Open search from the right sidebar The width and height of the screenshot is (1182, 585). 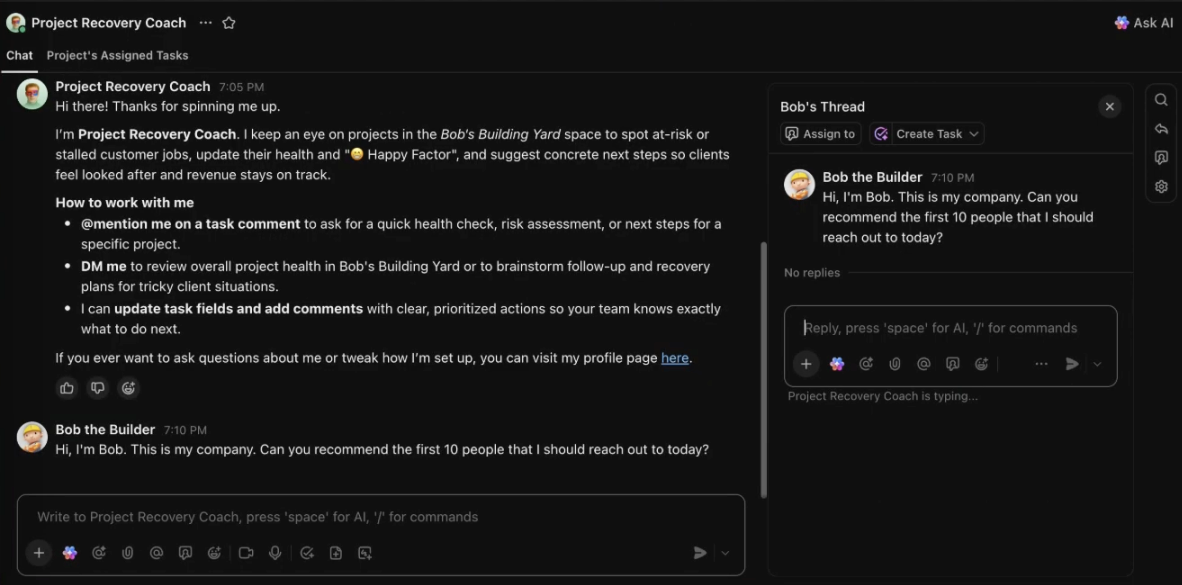click(1161, 100)
